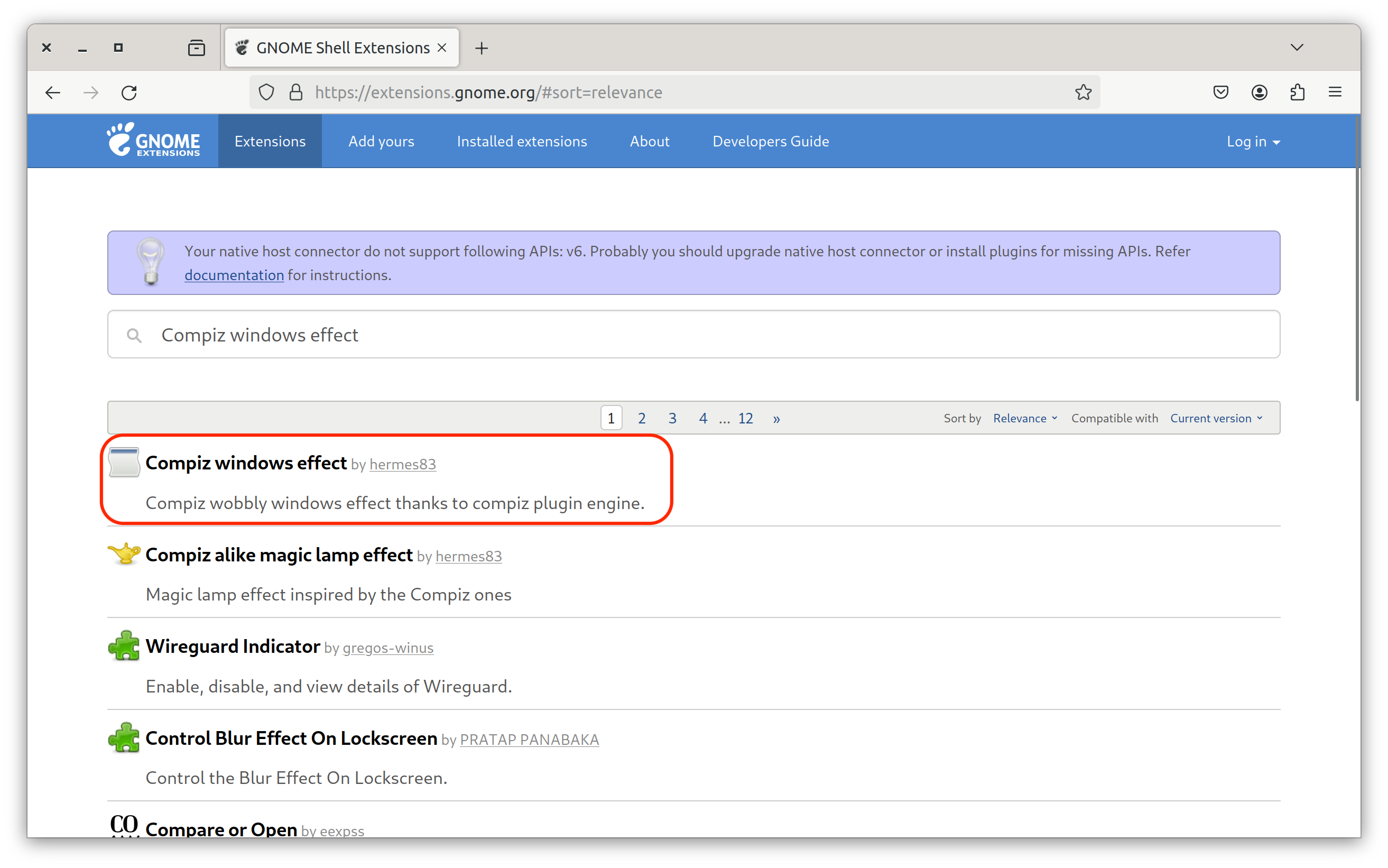Open the Save to Pocket icon
1388x868 pixels.
click(1220, 93)
